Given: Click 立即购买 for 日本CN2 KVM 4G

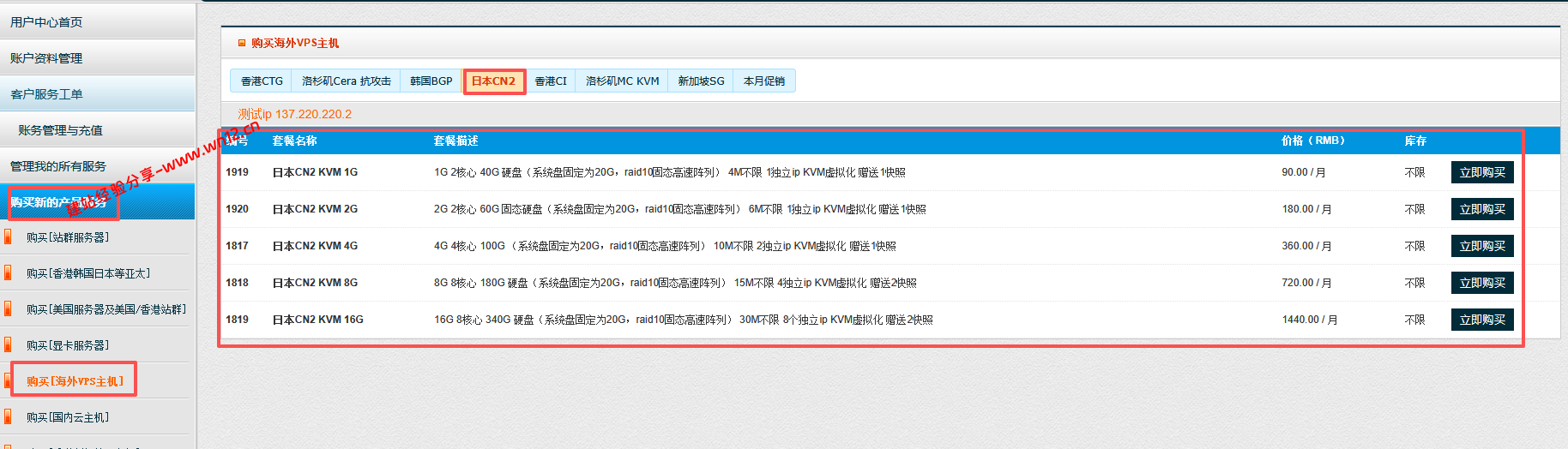Looking at the screenshot, I should pos(1482,246).
